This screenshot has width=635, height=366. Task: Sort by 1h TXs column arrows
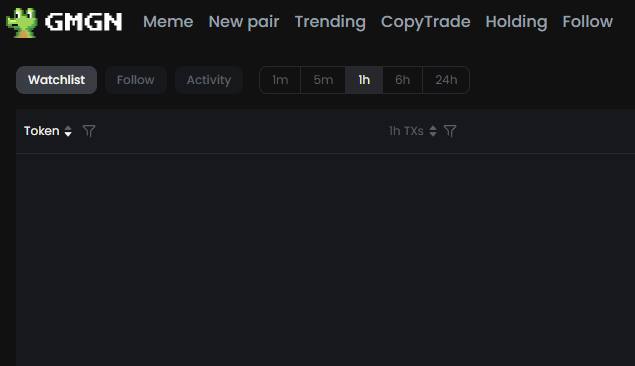(x=433, y=131)
